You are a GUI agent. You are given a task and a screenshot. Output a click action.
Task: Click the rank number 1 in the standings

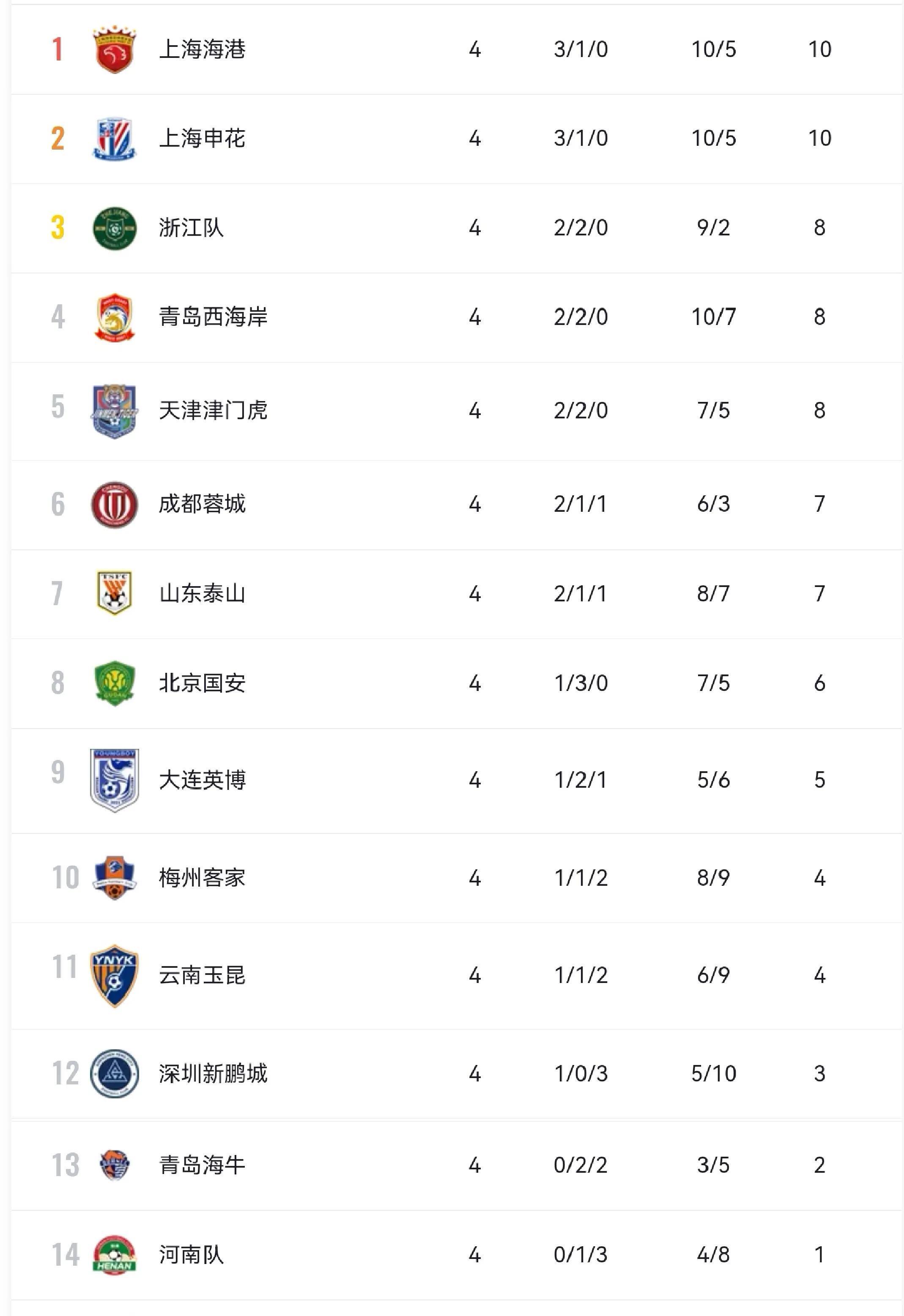click(57, 49)
